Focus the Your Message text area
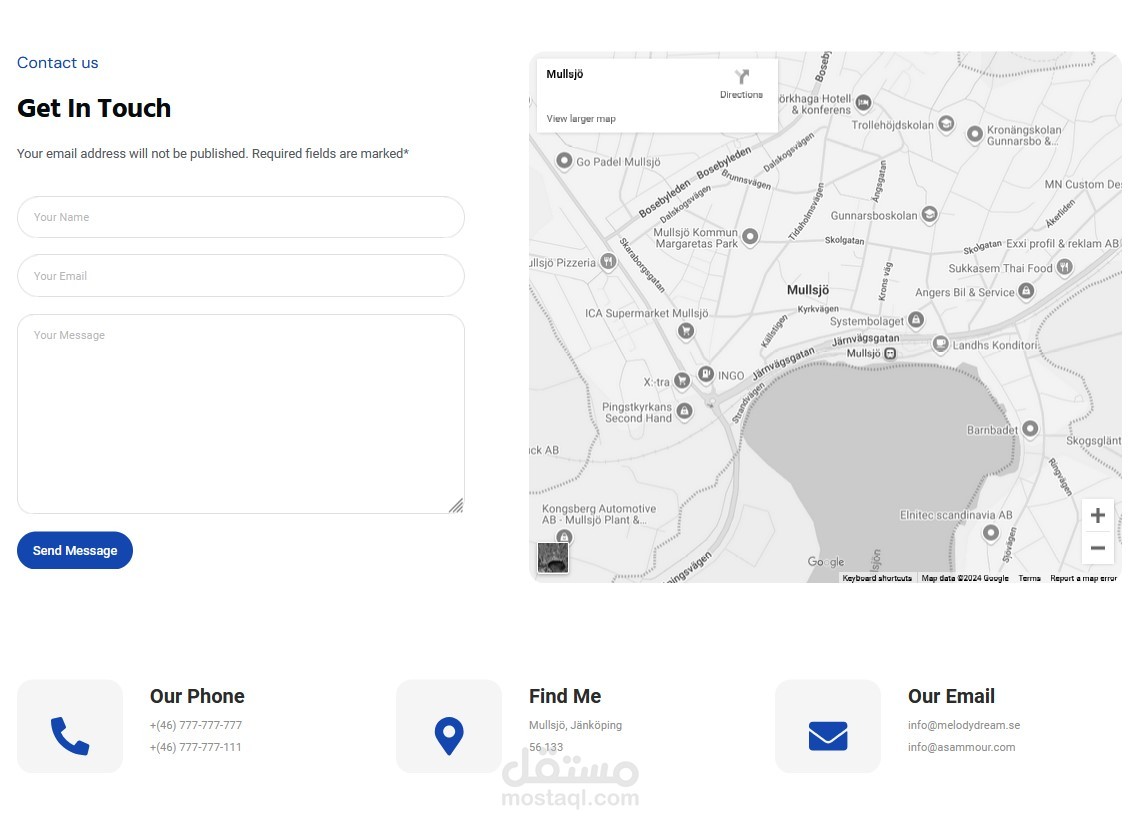This screenshot has height=827, width=1142. pos(241,414)
